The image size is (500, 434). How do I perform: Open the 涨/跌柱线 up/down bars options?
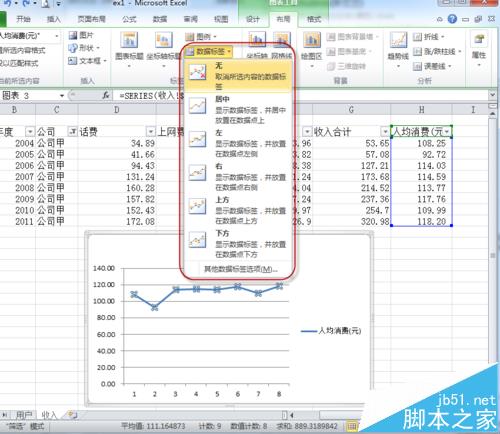pyautogui.click(x=437, y=51)
